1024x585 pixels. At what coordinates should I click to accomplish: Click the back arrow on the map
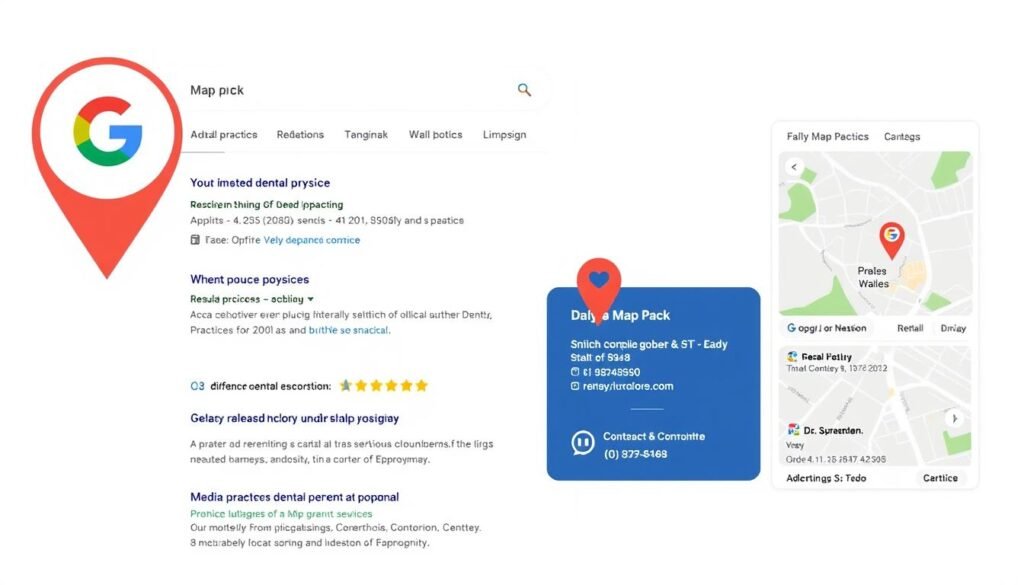pyautogui.click(x=795, y=167)
